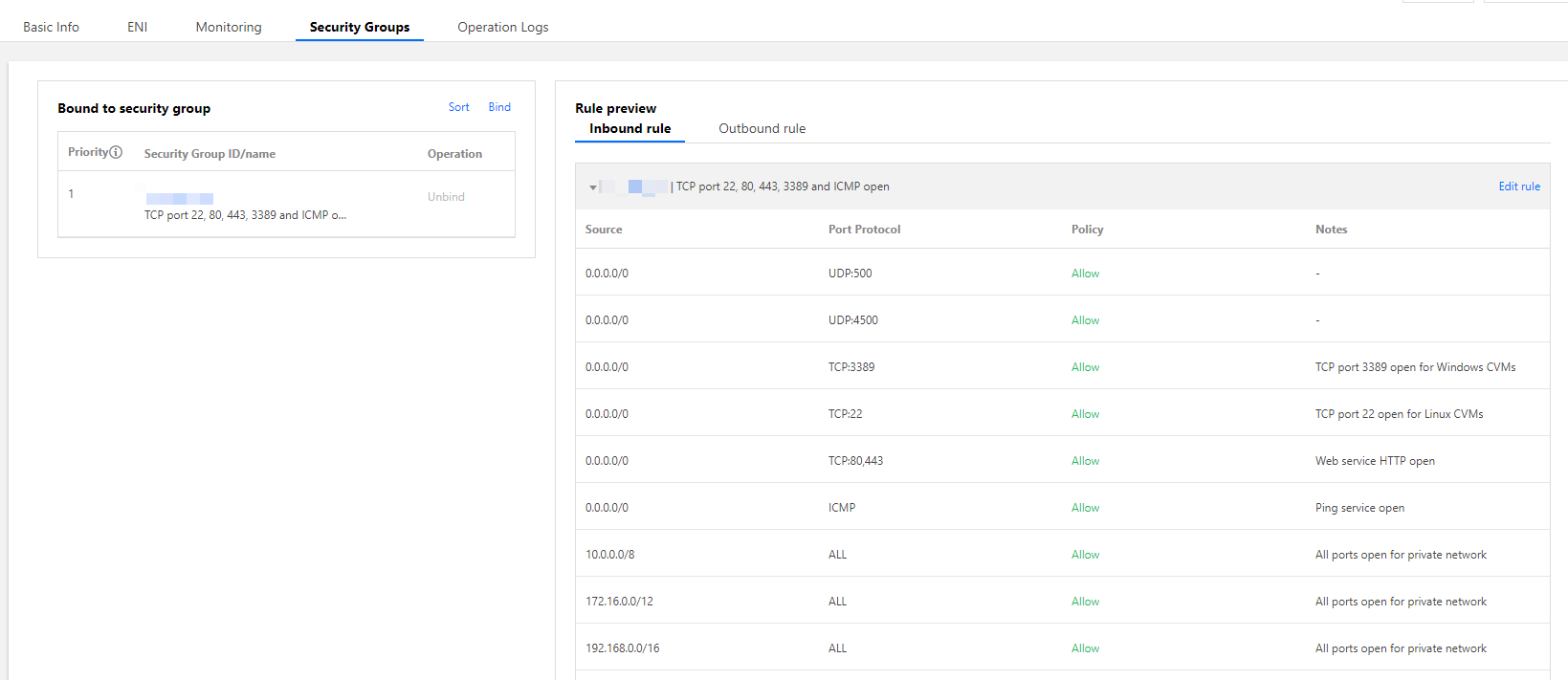The height and width of the screenshot is (680, 1568).
Task: Open the Basic Info tab
Action: click(52, 27)
